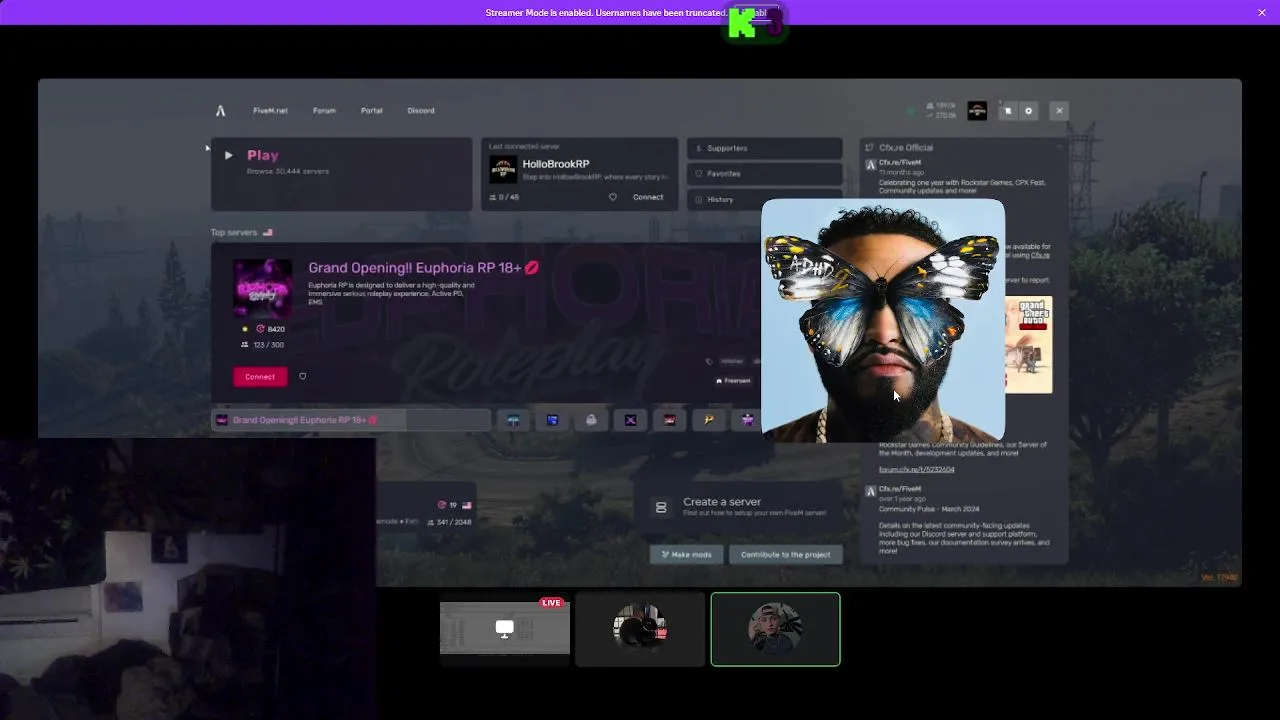Open the changelog flag icon
1280x720 pixels.
tap(1008, 111)
